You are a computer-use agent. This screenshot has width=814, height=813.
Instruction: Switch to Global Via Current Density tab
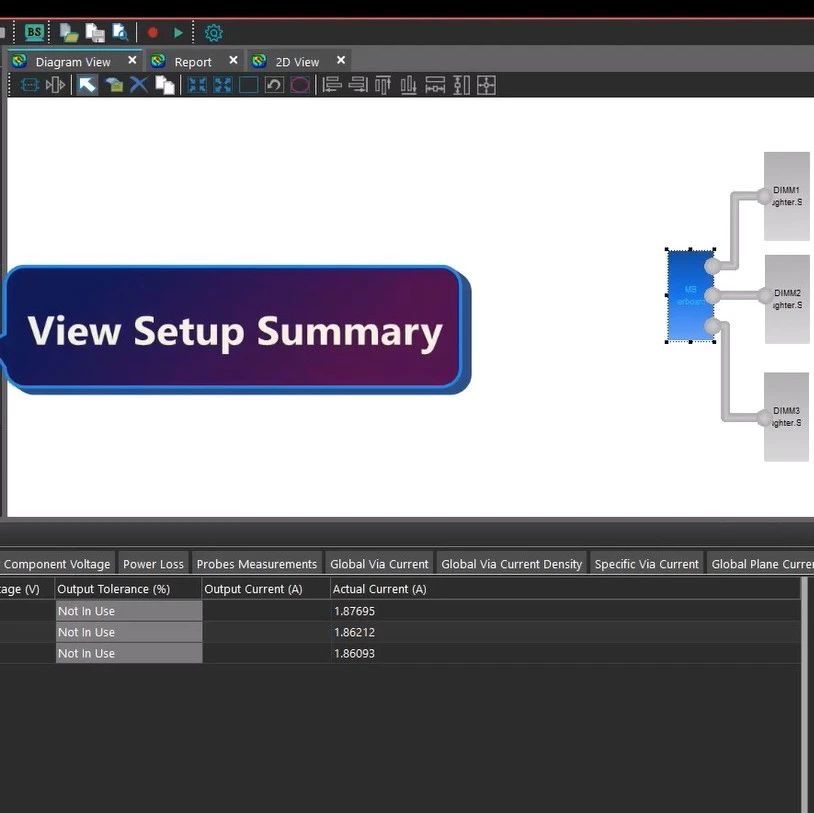click(511, 564)
